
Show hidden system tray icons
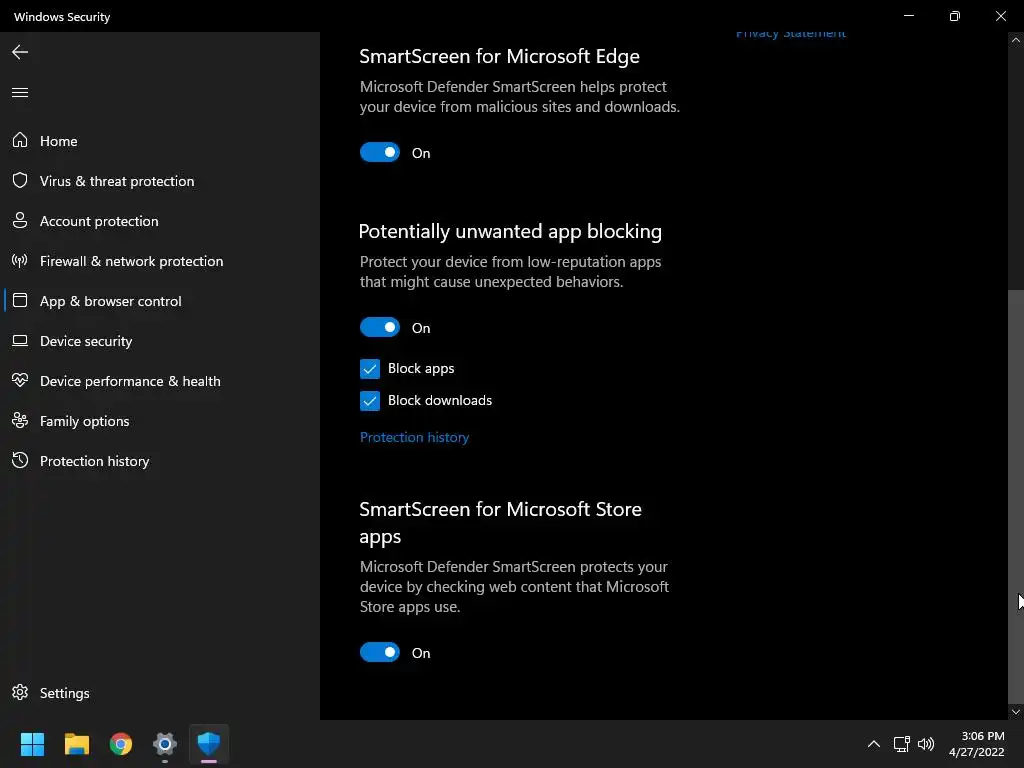[x=873, y=744]
